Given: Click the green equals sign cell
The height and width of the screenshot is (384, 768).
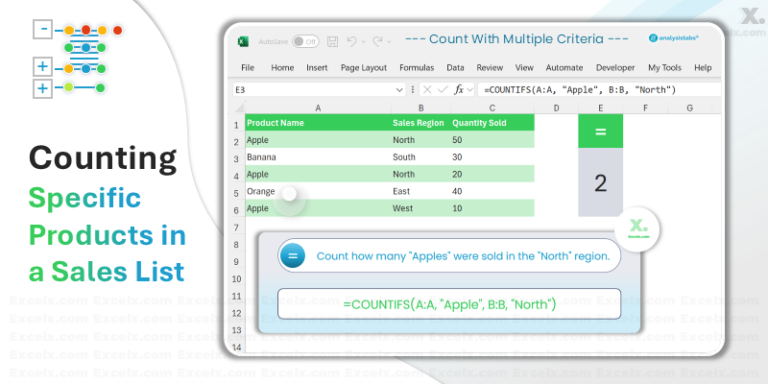Looking at the screenshot, I should 600,131.
